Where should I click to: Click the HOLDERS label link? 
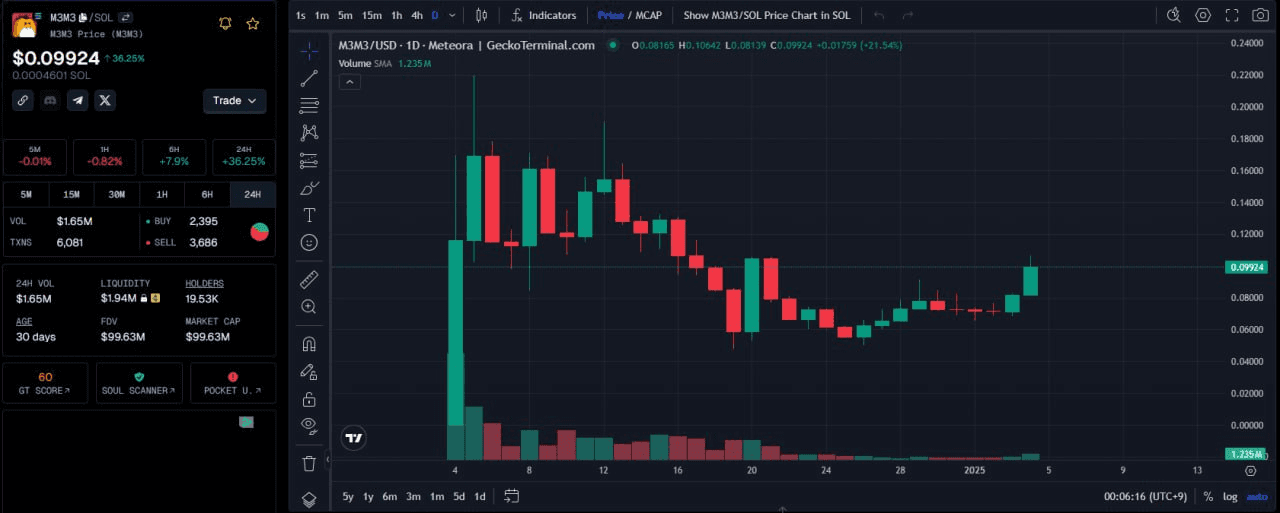coord(205,284)
